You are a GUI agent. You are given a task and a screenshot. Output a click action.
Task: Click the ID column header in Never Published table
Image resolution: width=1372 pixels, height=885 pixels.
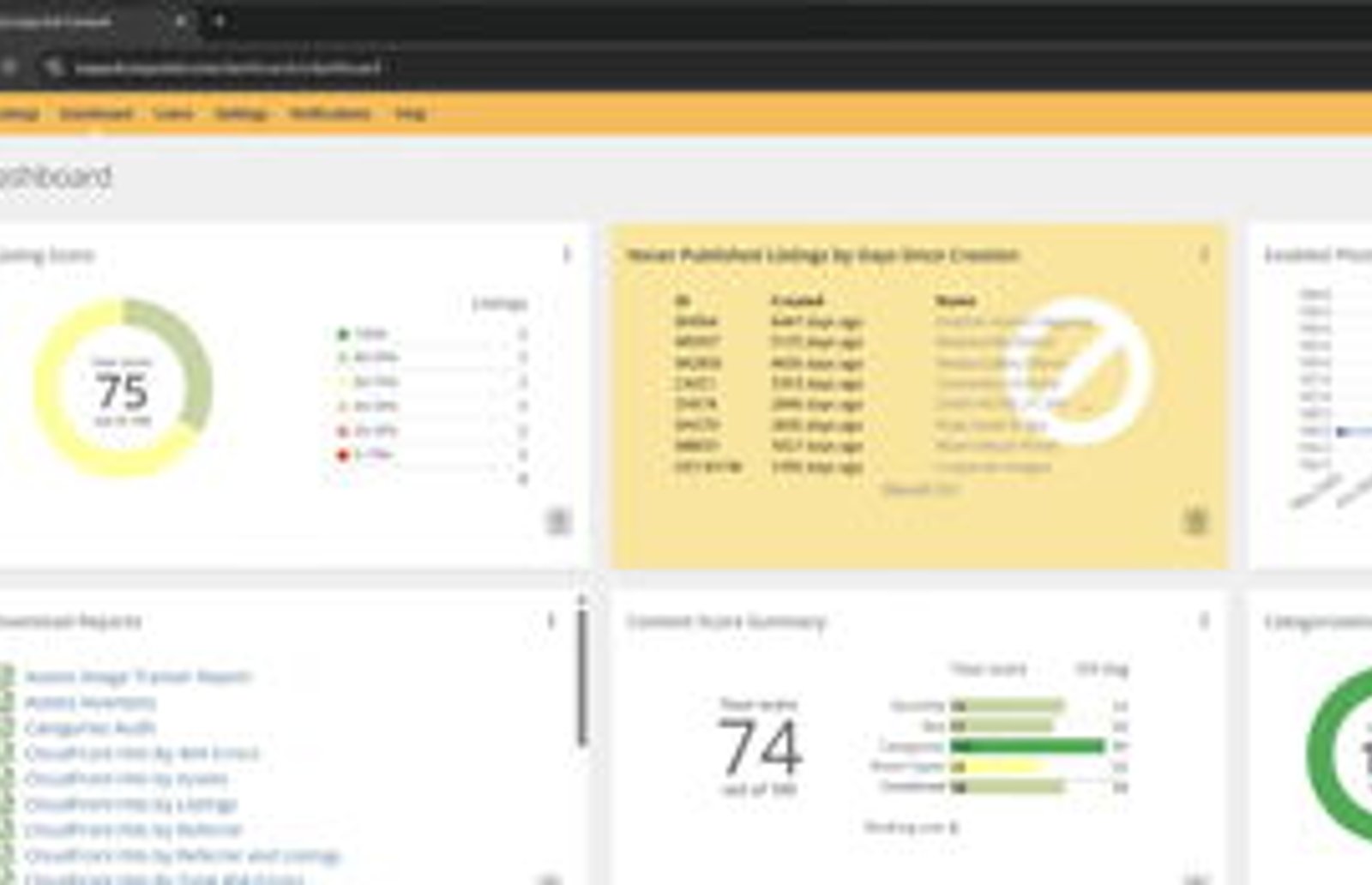pos(683,301)
